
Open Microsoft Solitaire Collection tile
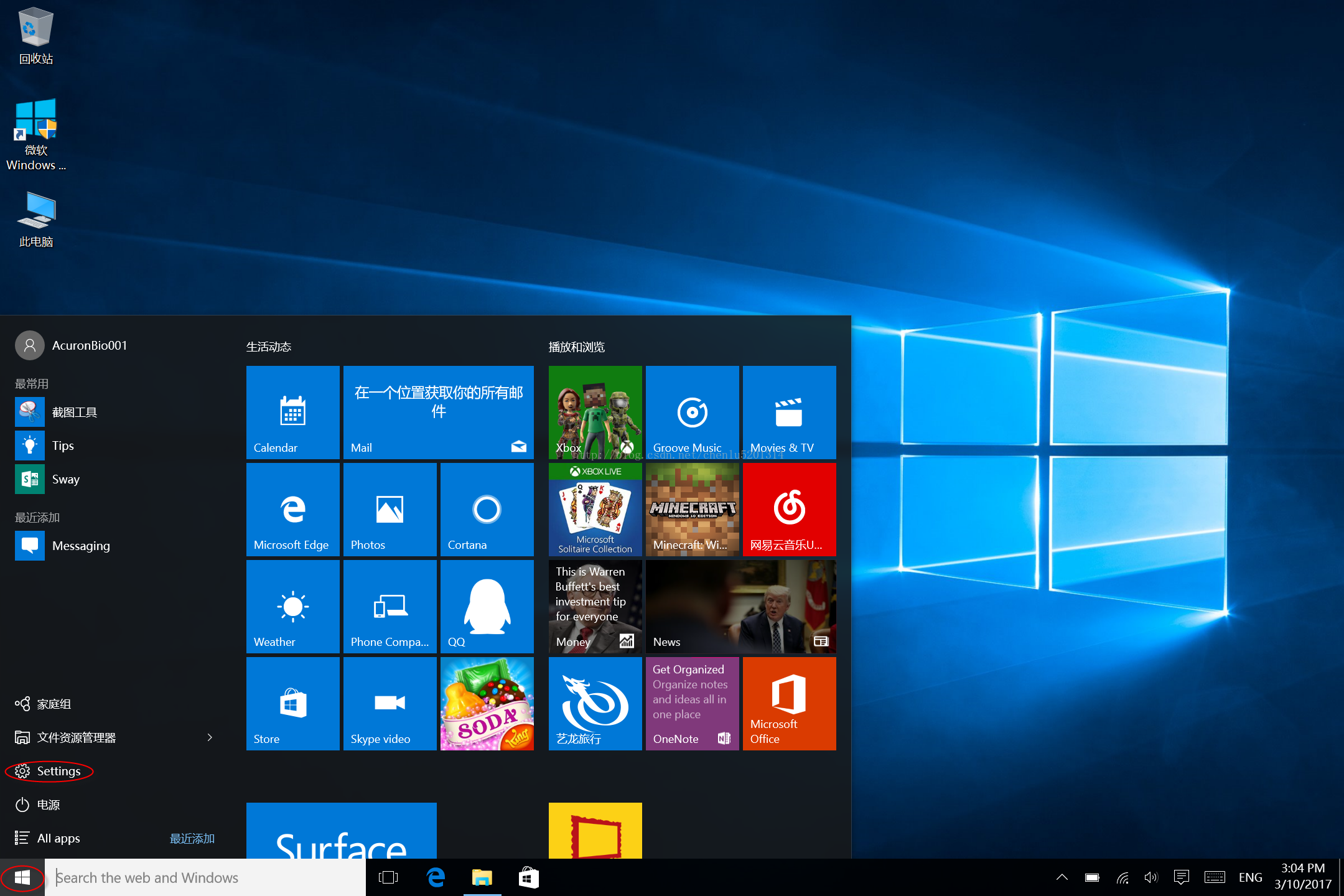[x=595, y=510]
